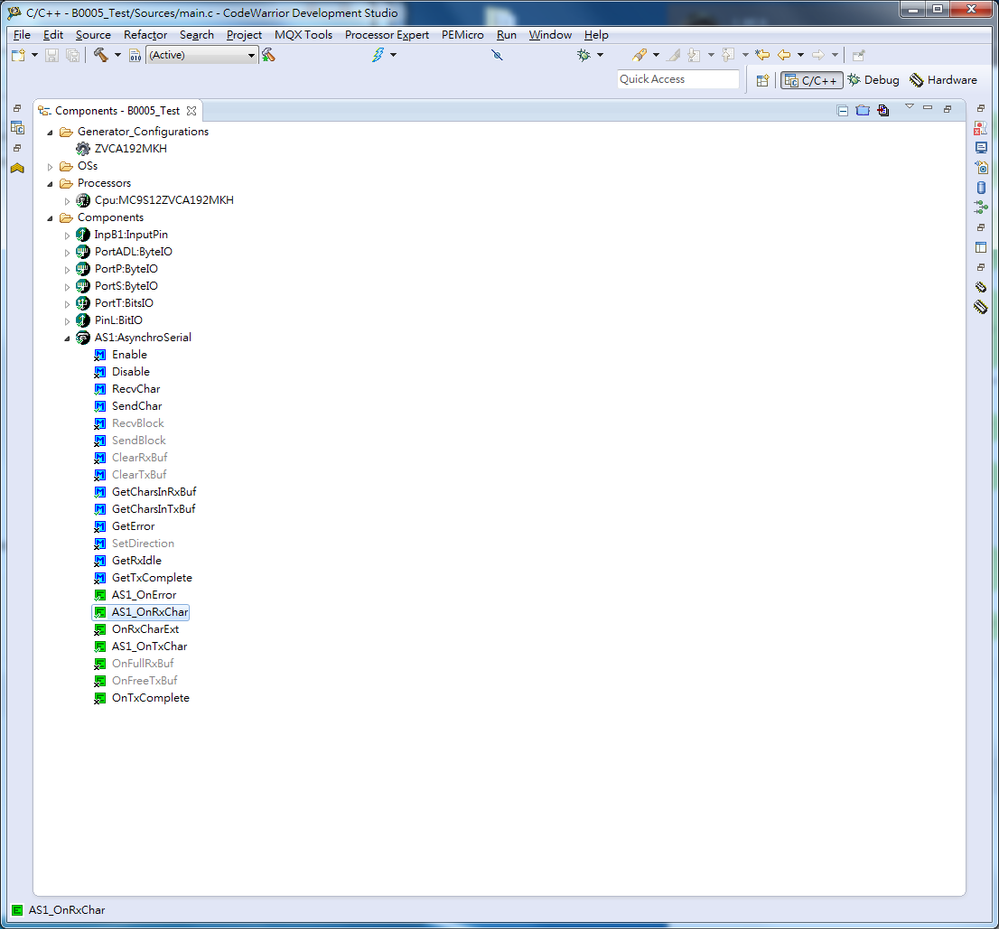Click the right sidebar blue cylinder icon
The image size is (999, 929).
(x=981, y=187)
